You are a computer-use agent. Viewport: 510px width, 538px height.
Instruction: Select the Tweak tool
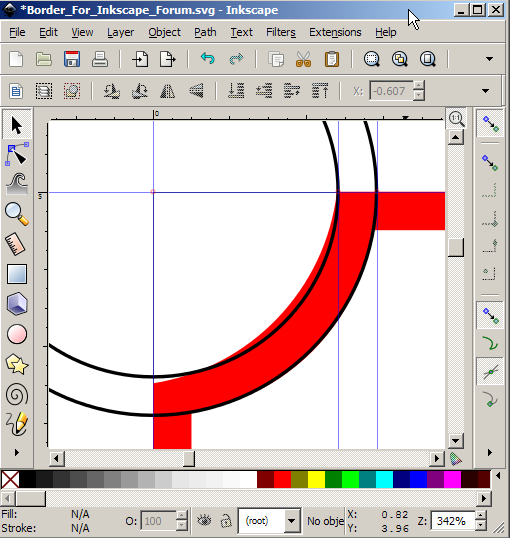coord(17,184)
